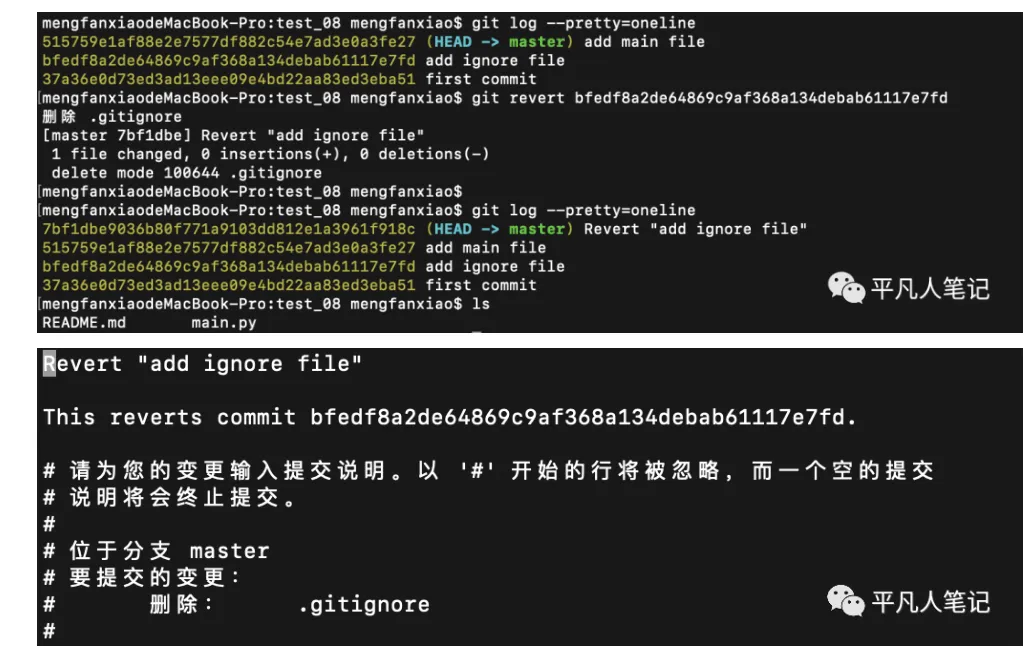Click the [master 7bf1dbe] Revert output line
This screenshot has height=650, width=1025.
pyautogui.click(x=233, y=135)
